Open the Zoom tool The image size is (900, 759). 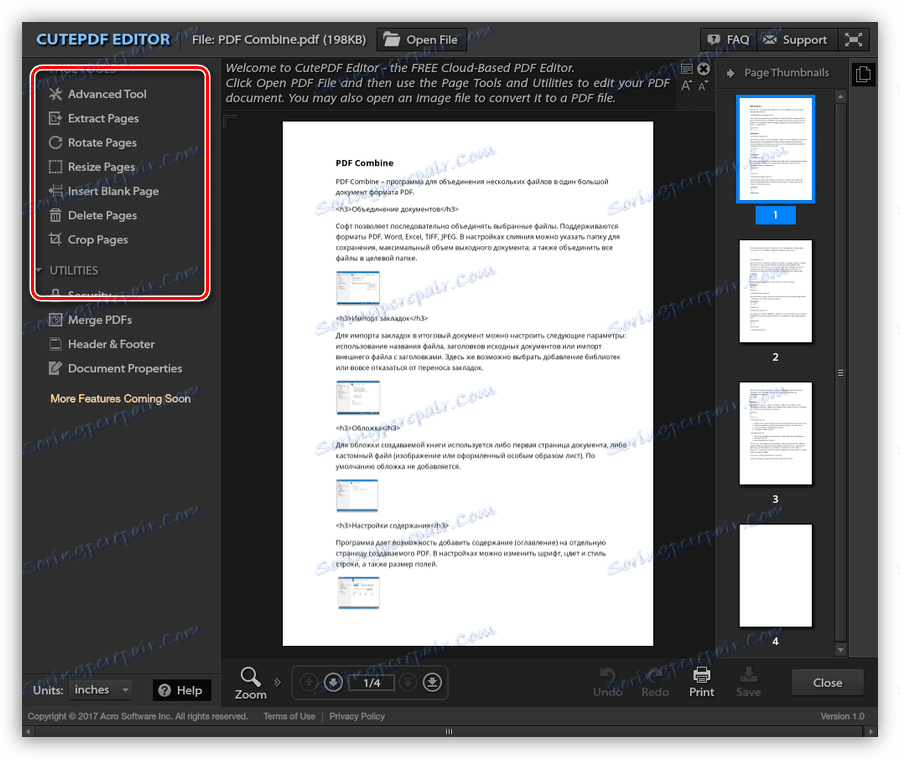(x=250, y=683)
